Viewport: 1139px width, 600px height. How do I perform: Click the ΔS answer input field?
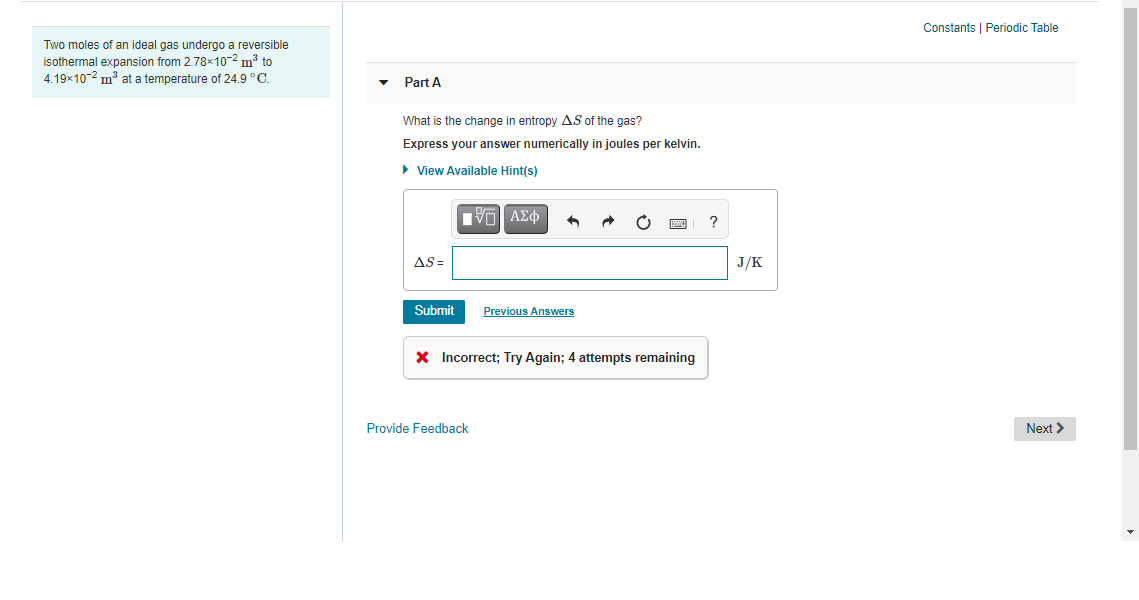coord(589,263)
